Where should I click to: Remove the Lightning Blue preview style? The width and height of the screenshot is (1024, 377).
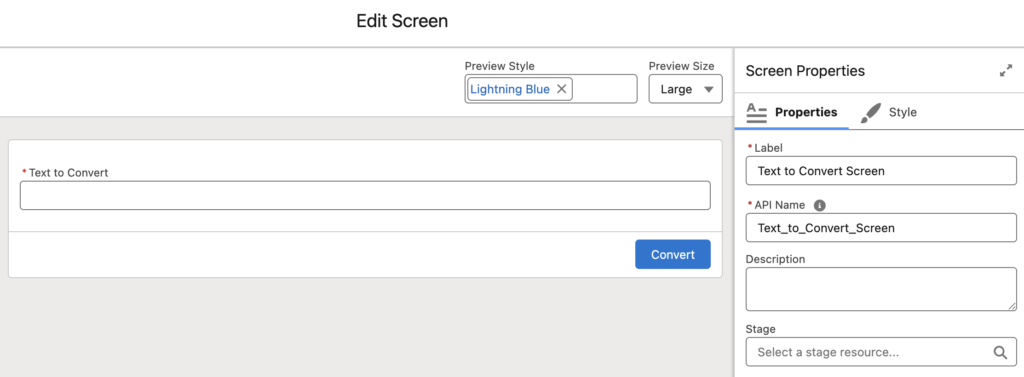561,89
